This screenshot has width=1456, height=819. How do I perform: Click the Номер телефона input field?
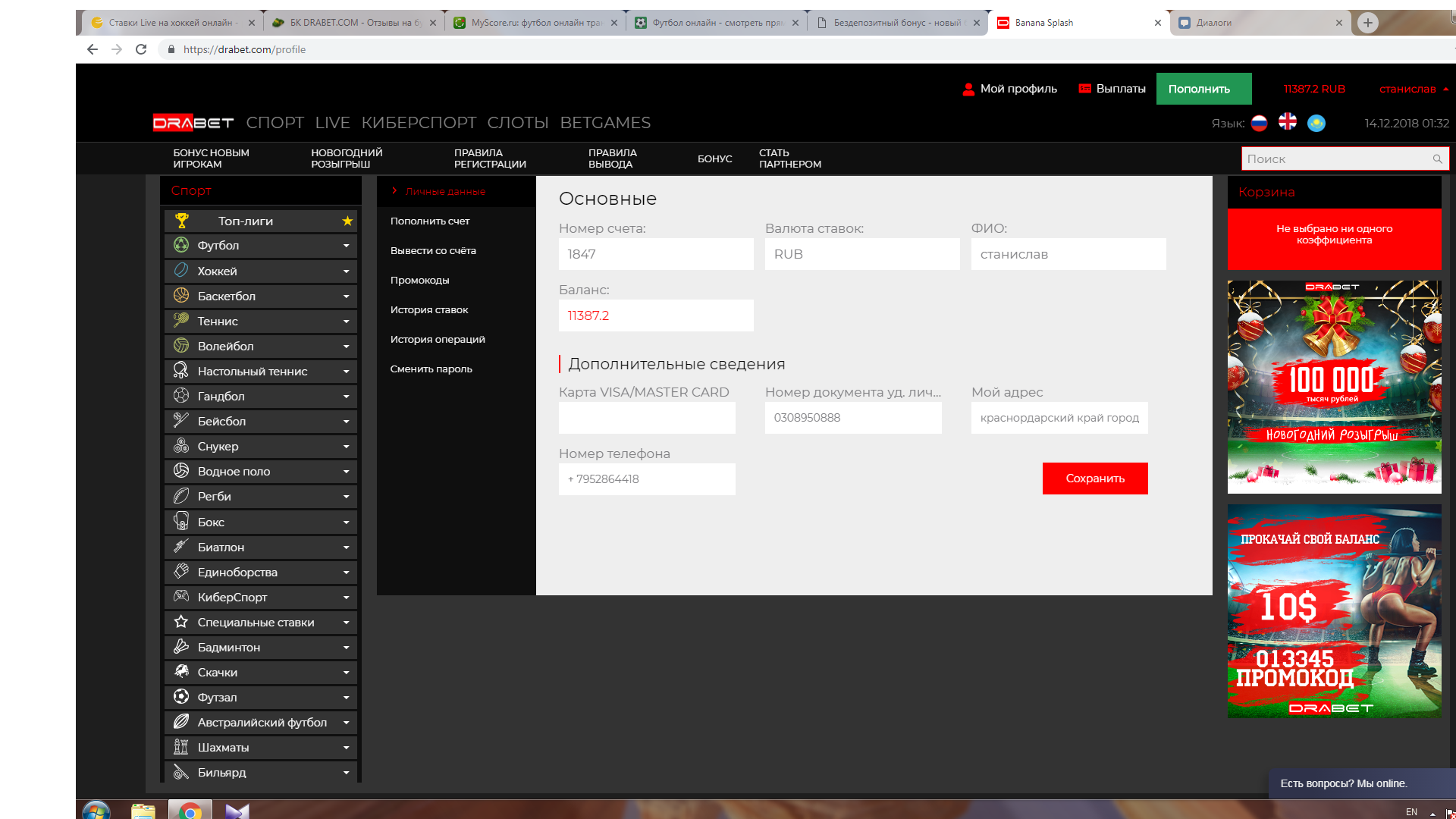647,479
